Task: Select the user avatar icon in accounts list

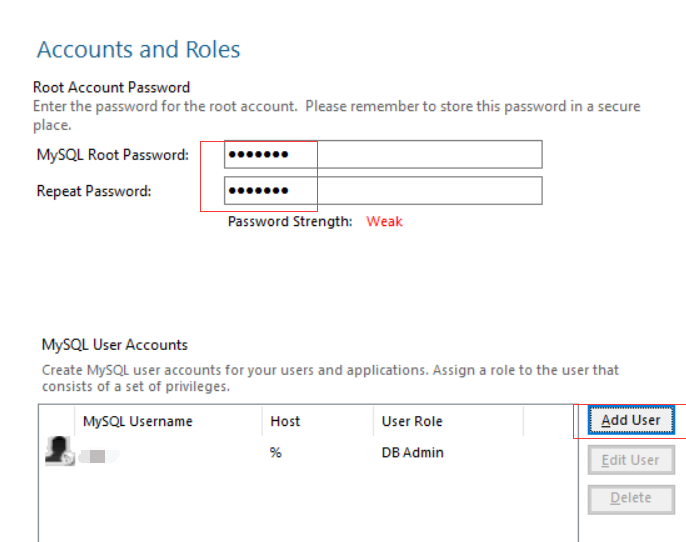Action: 60,451
